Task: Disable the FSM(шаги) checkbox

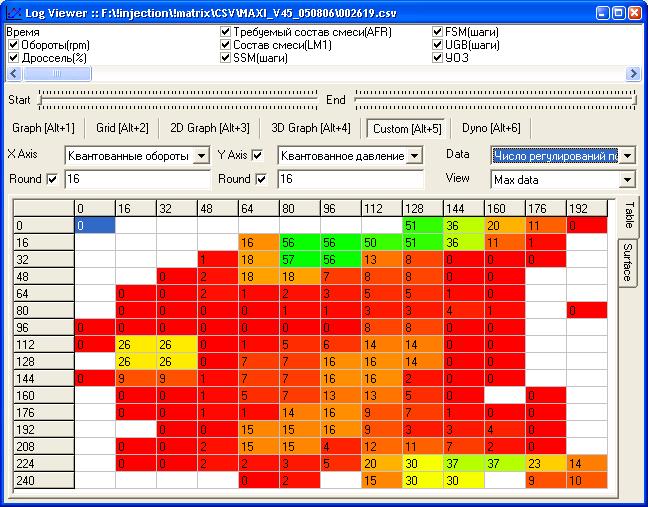Action: click(x=438, y=32)
